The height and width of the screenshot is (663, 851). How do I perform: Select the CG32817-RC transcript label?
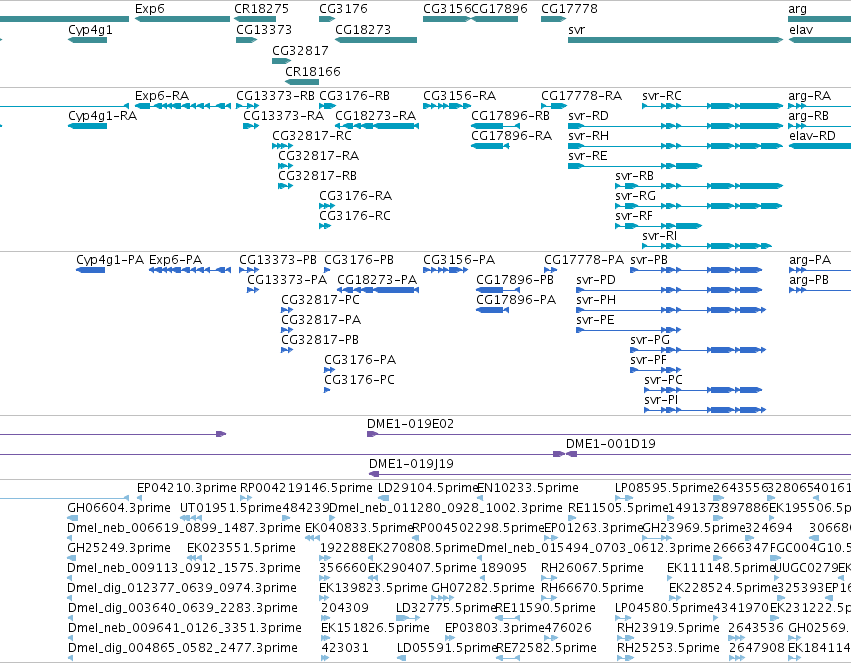(x=312, y=135)
